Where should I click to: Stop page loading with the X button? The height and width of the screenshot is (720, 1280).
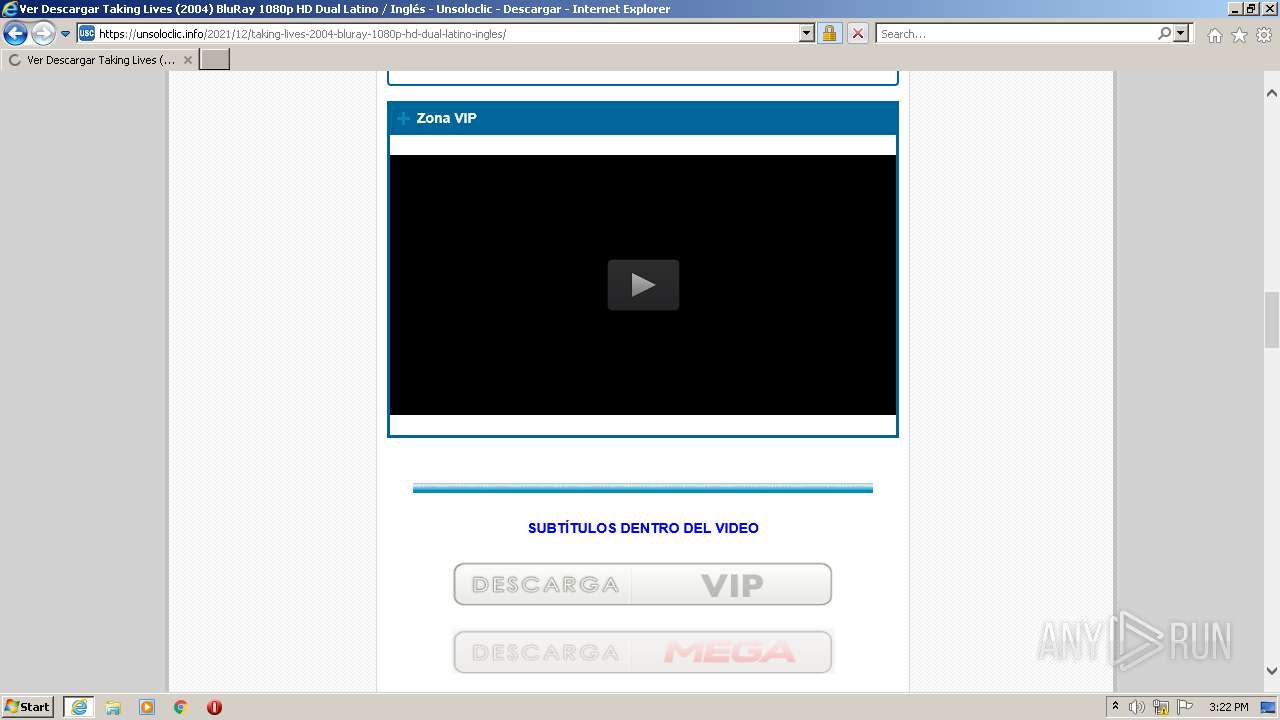(x=858, y=34)
